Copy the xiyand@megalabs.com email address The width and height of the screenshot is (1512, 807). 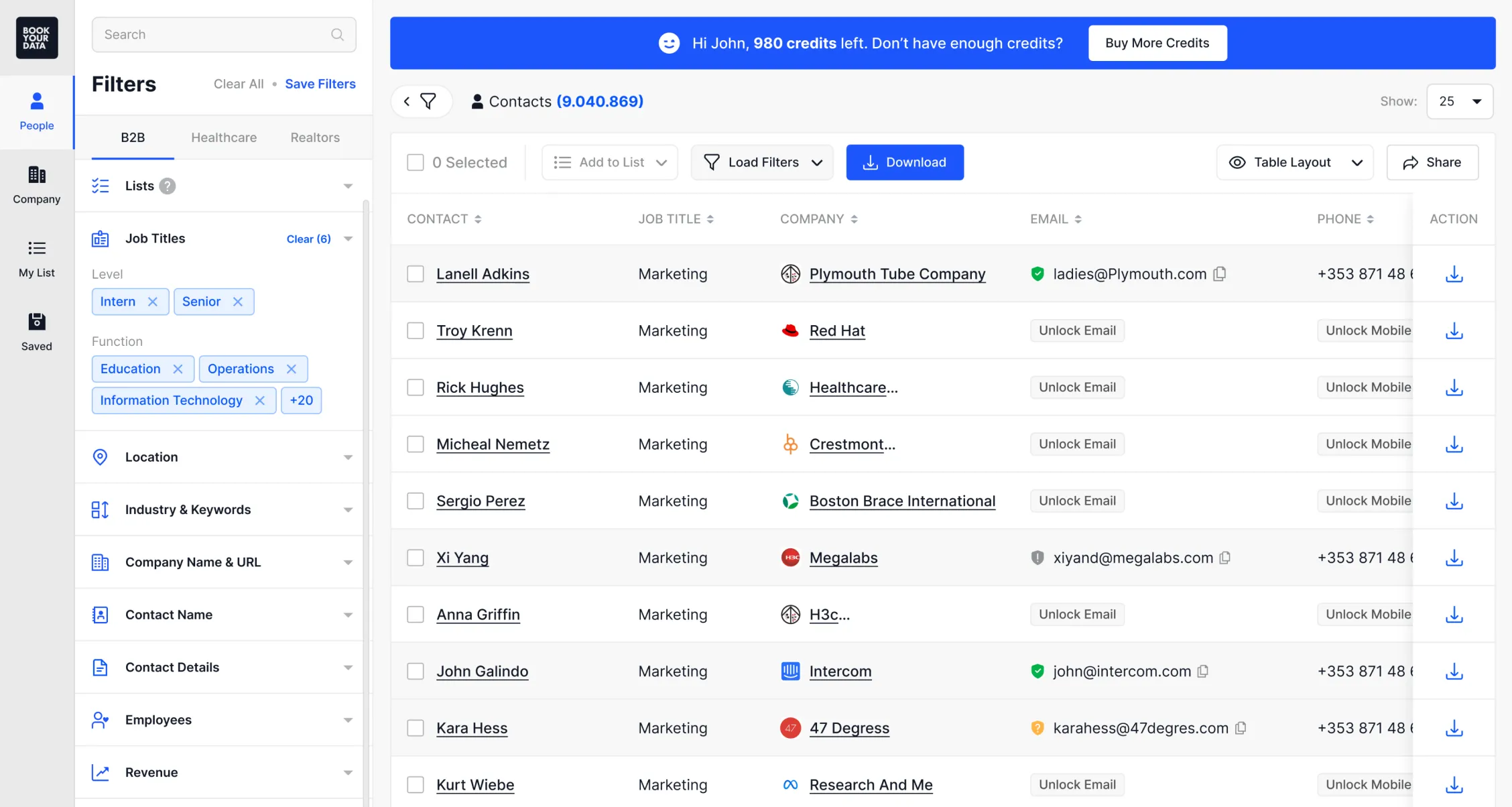point(1225,558)
